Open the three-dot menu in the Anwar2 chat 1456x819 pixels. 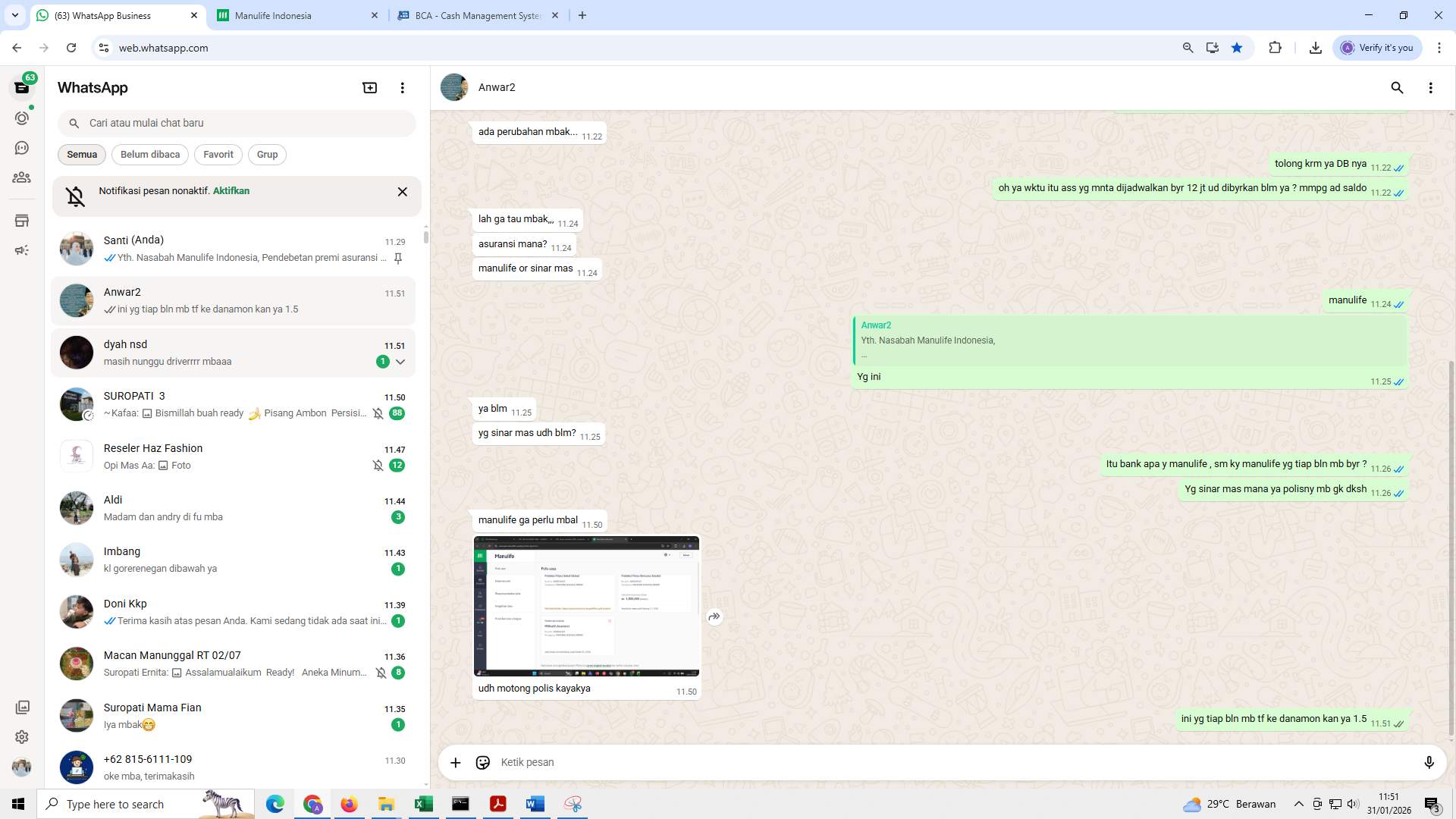(1431, 88)
